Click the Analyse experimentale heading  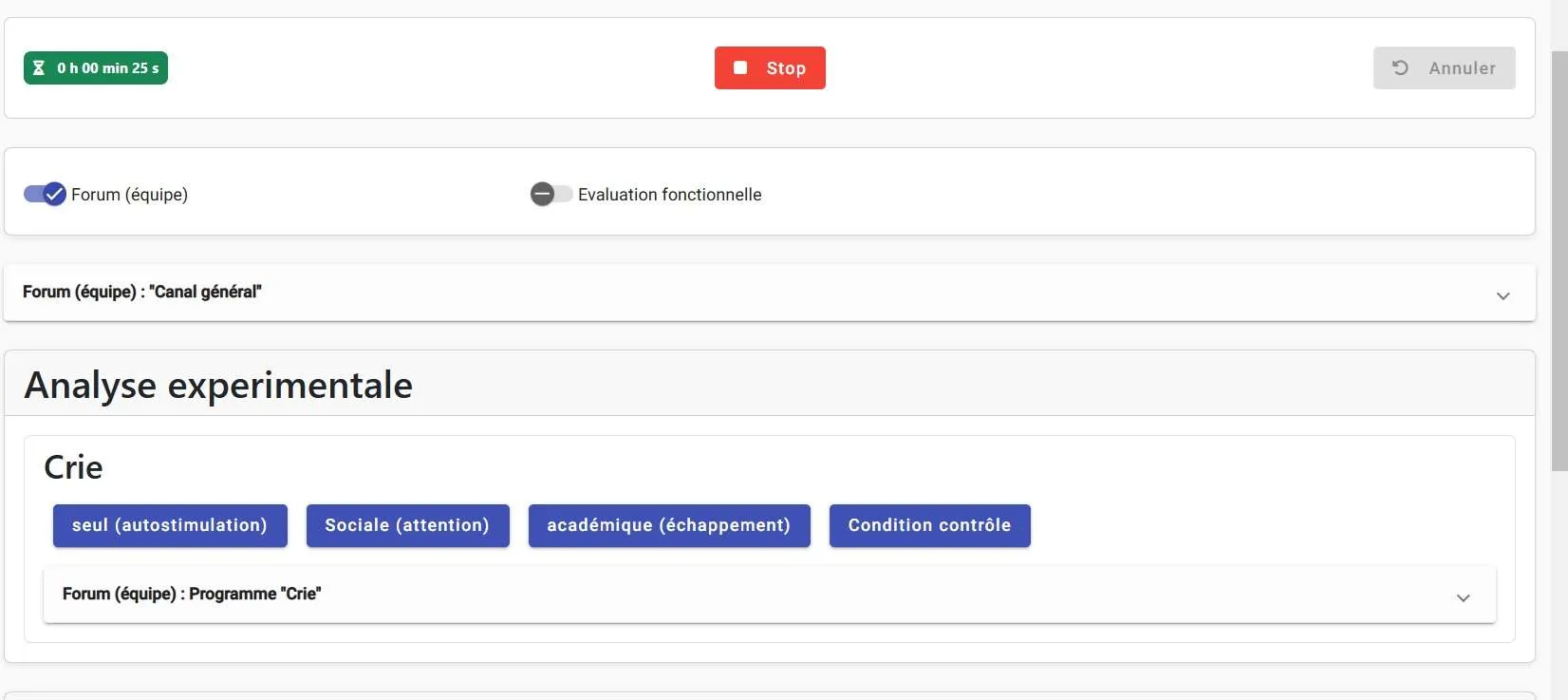coord(218,386)
